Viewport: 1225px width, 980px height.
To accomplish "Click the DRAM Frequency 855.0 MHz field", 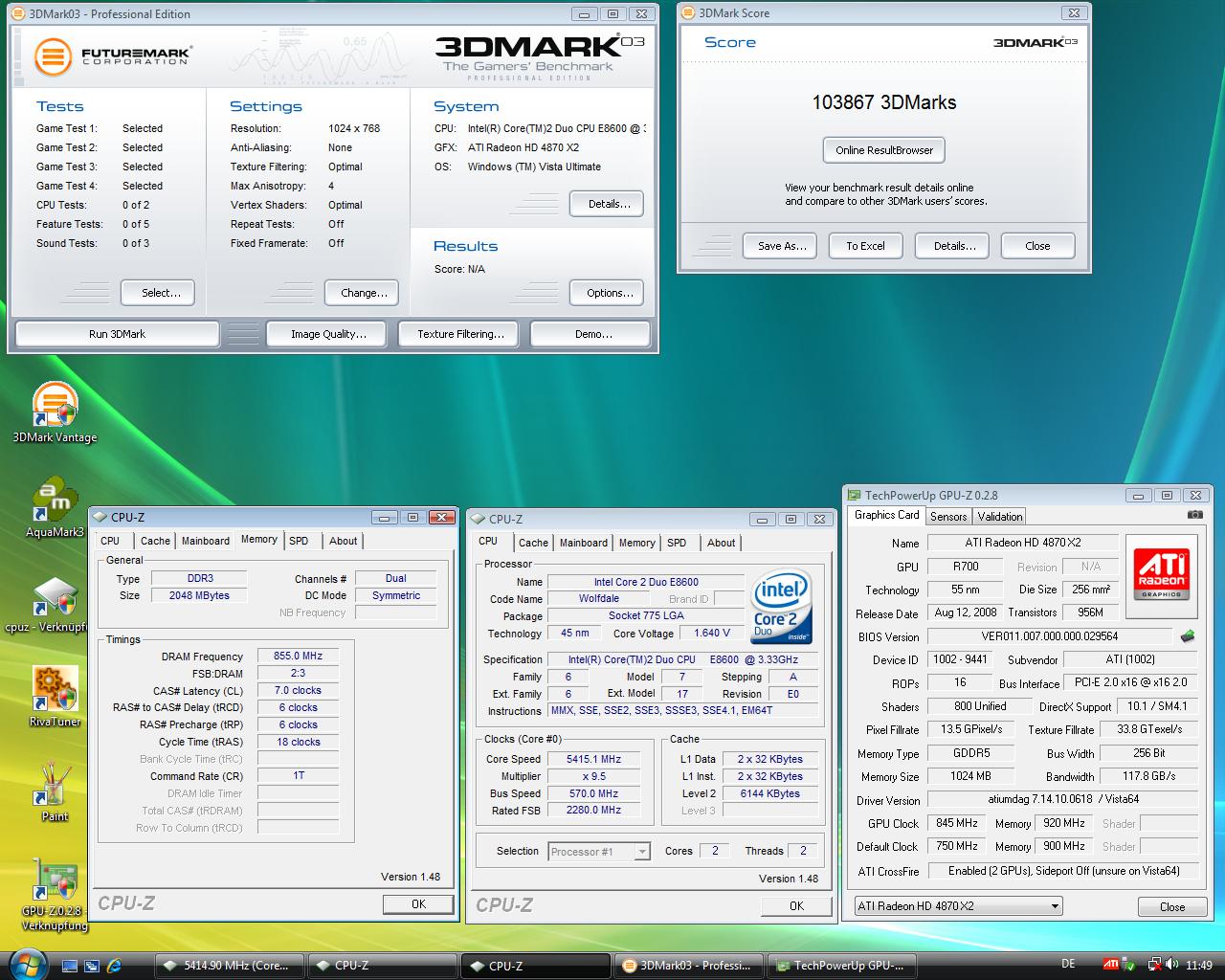I will (x=298, y=656).
